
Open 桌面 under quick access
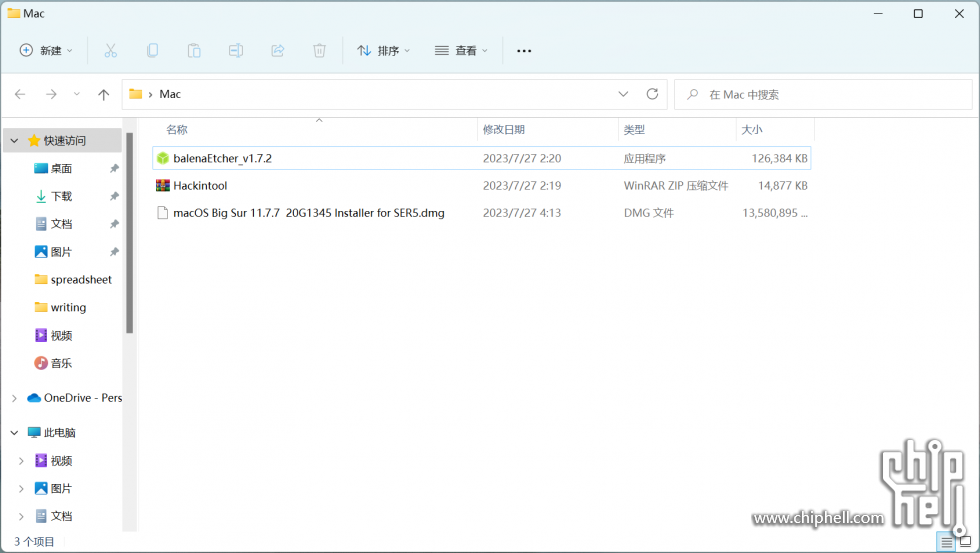[61, 169]
